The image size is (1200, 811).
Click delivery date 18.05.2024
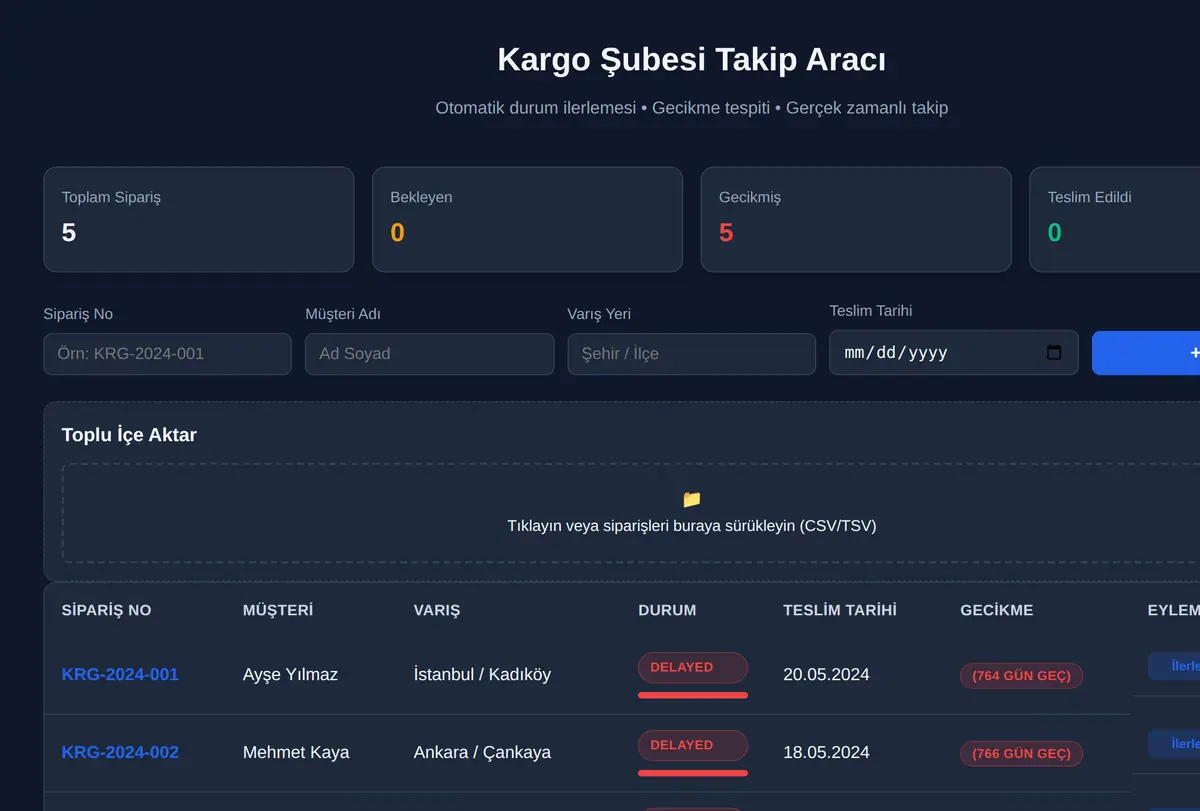click(x=826, y=753)
